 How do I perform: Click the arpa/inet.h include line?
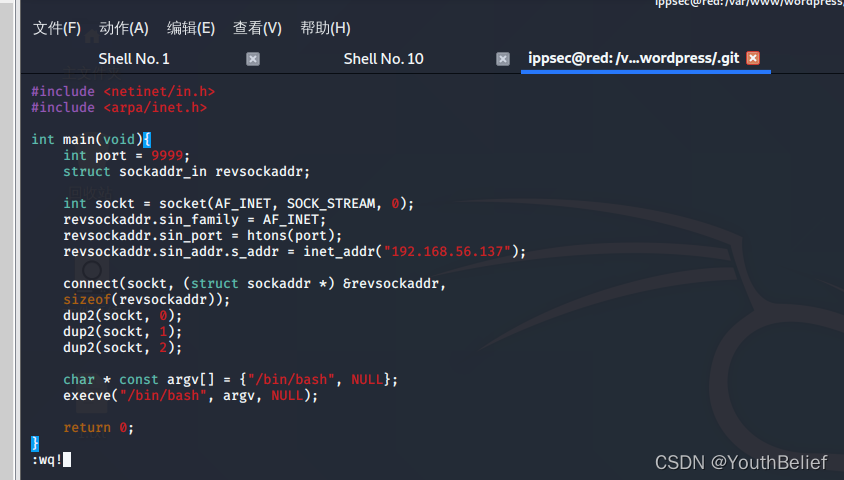pyautogui.click(x=119, y=108)
